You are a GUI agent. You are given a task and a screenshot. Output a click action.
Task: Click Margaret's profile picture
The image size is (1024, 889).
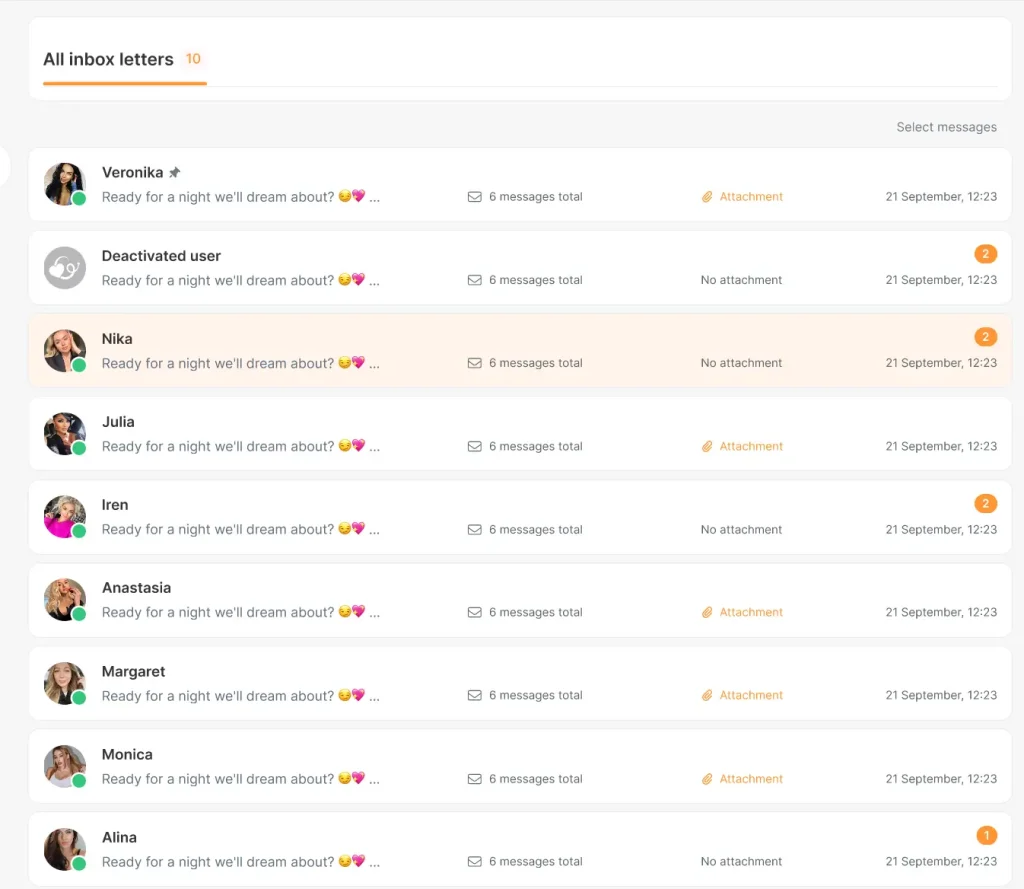tap(65, 683)
